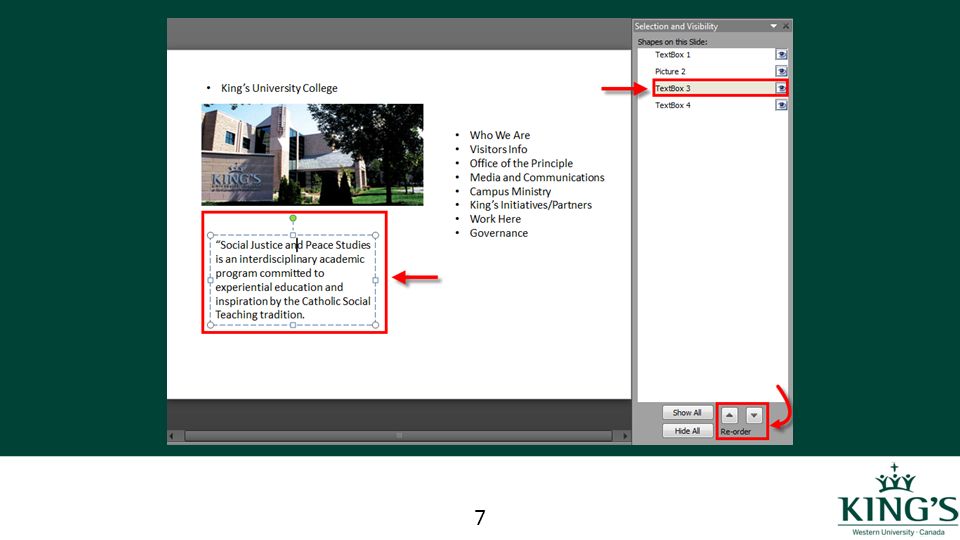The image size is (960, 540).
Task: Click the horizontal scrollbar right arrow
Action: pos(624,435)
